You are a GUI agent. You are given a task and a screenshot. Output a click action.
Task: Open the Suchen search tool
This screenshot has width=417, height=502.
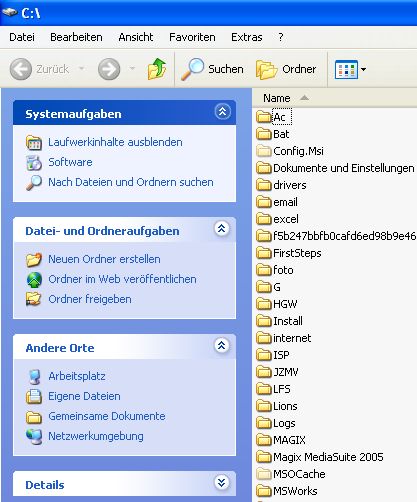(212, 69)
